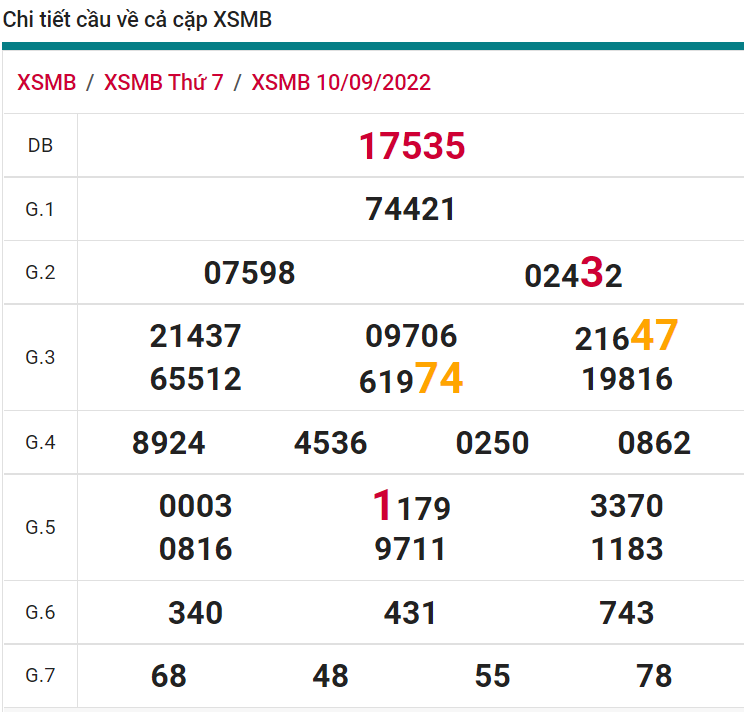The image size is (744, 712).
Task: Click the heading Chi tiết cầu về cả cặp XSMB
Action: (x=137, y=20)
